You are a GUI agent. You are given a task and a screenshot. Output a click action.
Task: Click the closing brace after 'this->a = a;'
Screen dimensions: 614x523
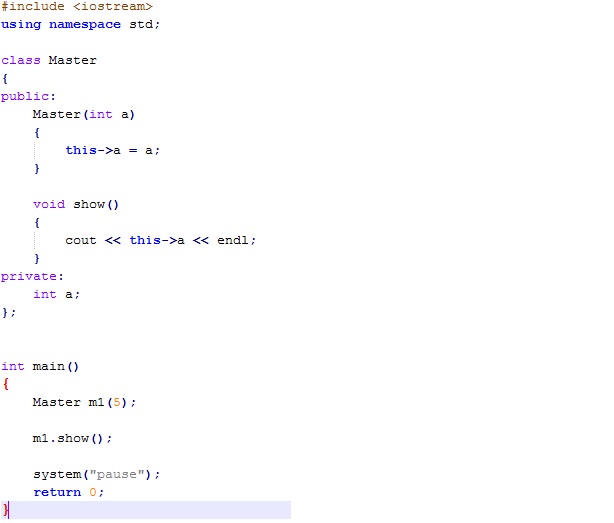[37, 168]
